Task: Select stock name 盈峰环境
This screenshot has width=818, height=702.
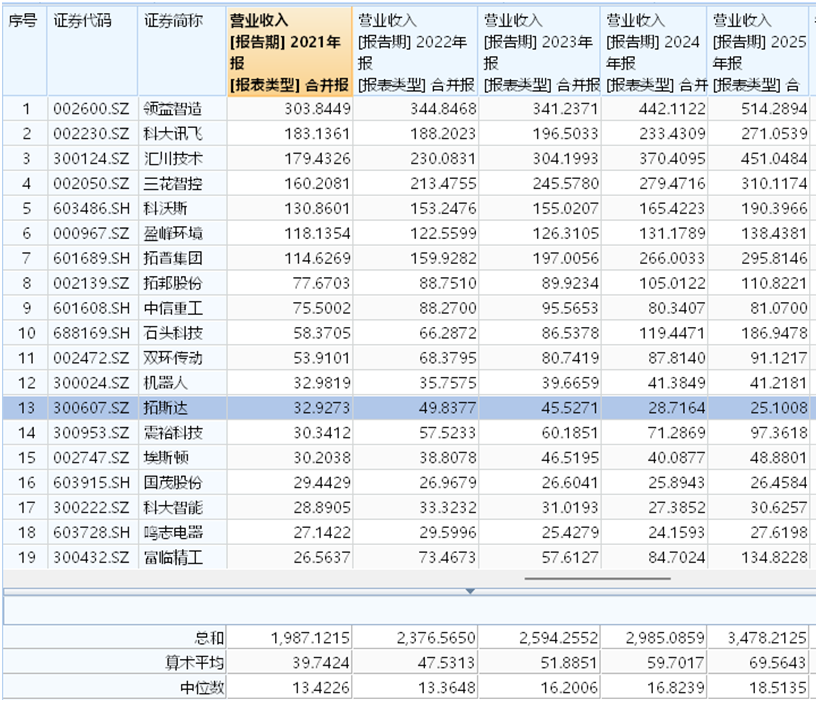Action: tap(173, 234)
